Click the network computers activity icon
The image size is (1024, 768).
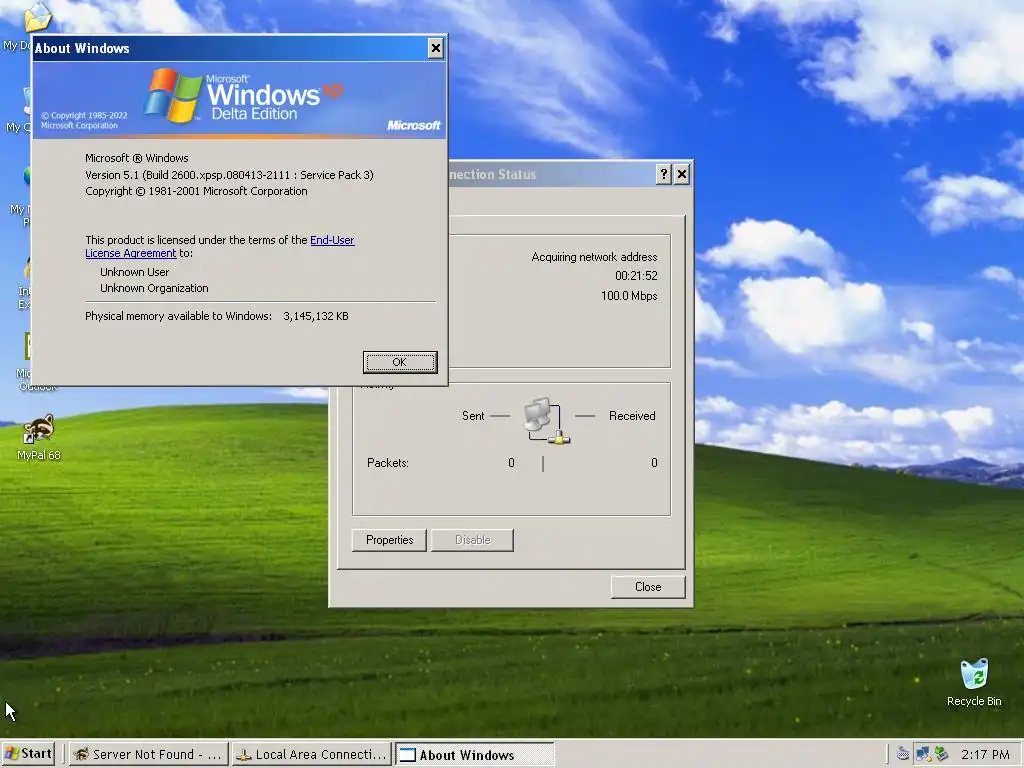[547, 421]
